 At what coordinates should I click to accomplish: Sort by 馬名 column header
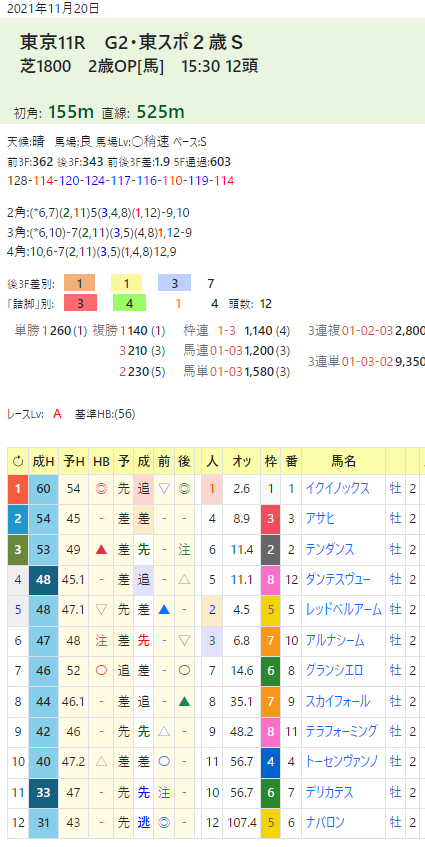(x=343, y=461)
